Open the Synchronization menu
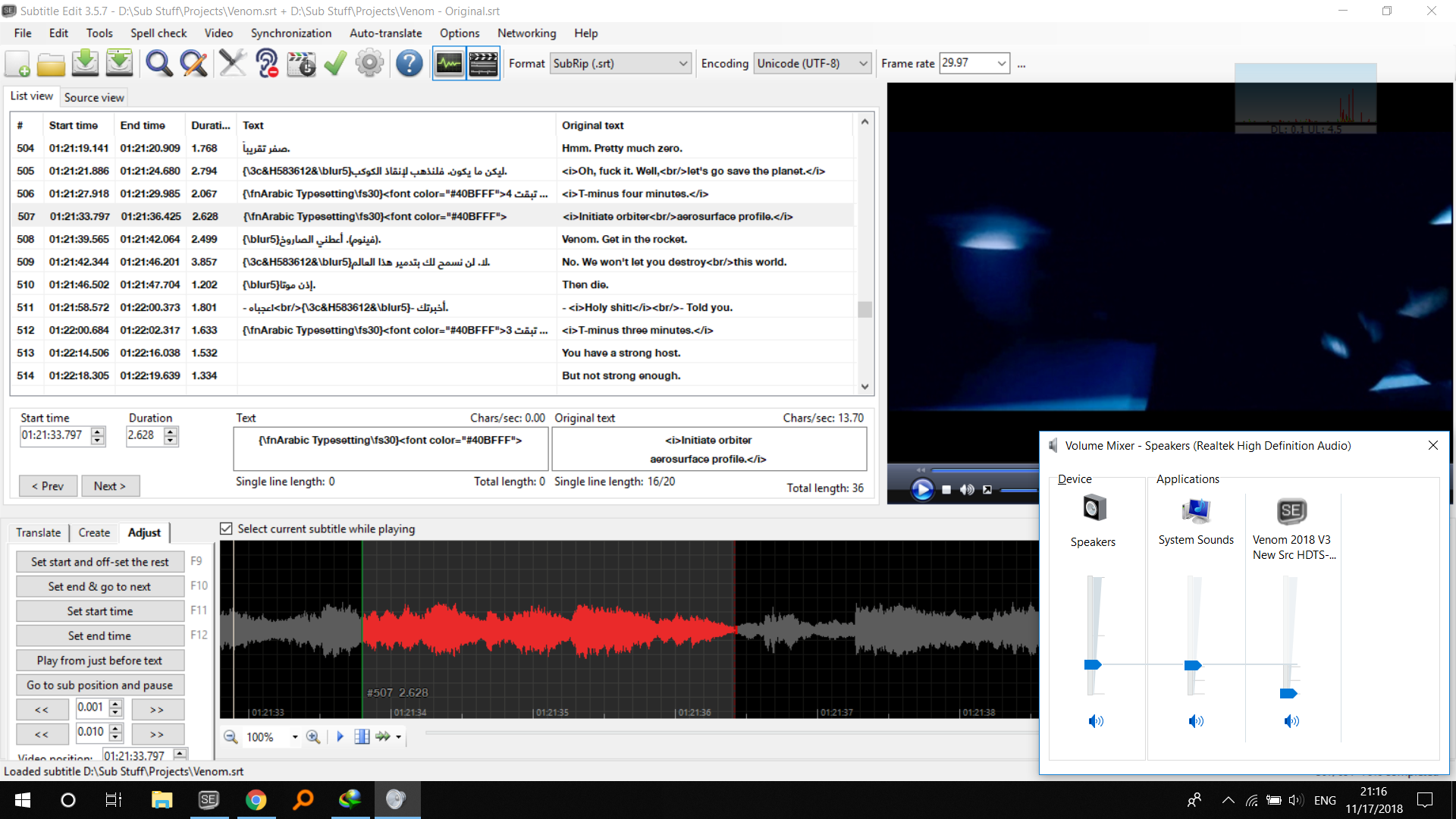Screen dimensions: 1456x819 (x=290, y=33)
